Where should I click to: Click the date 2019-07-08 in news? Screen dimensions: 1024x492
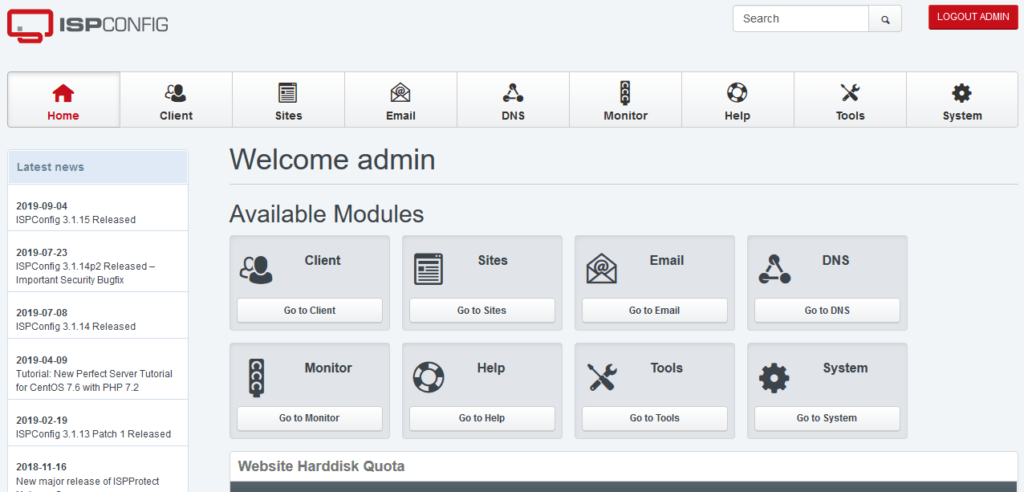point(42,312)
